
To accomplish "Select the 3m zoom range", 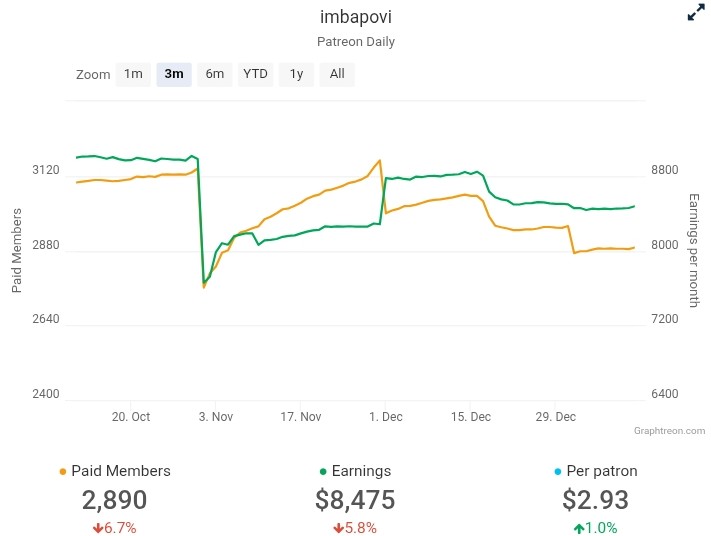I will tap(174, 74).
